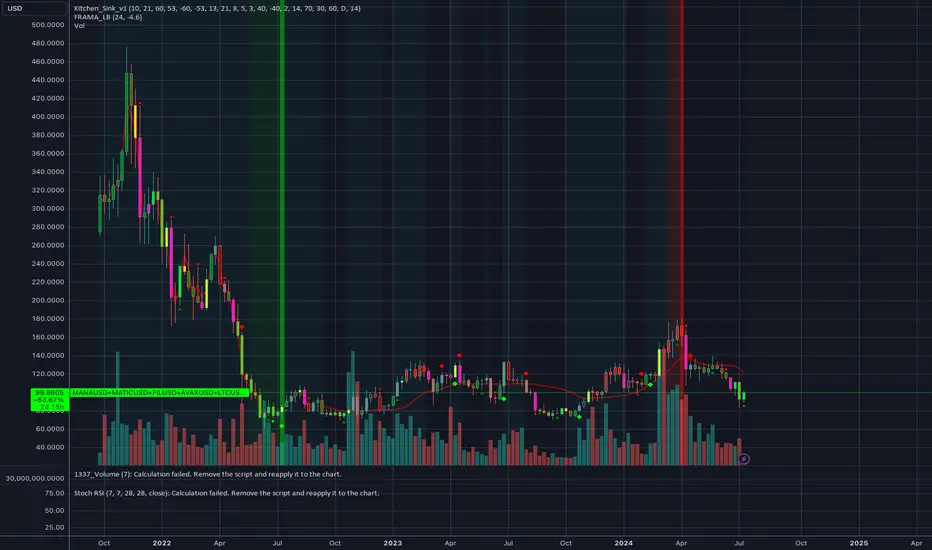The image size is (932, 550).
Task: Select the Vol indicator legend
Action: [x=79, y=26]
